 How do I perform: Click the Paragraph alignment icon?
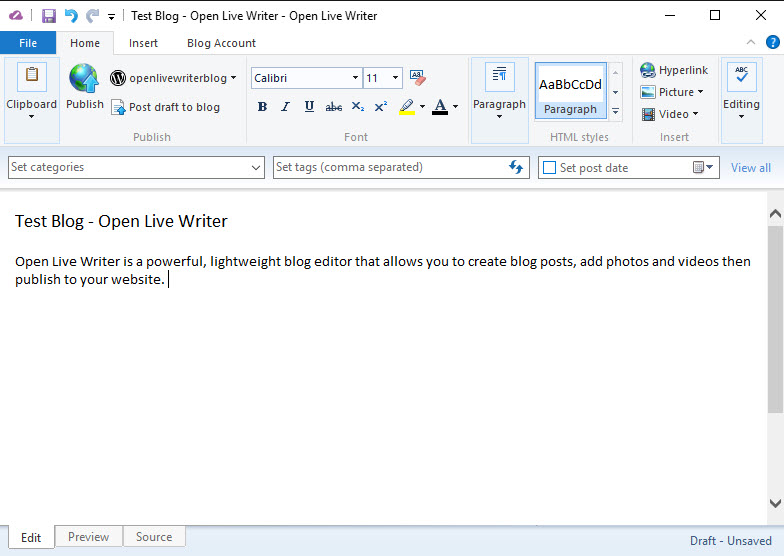click(x=500, y=76)
